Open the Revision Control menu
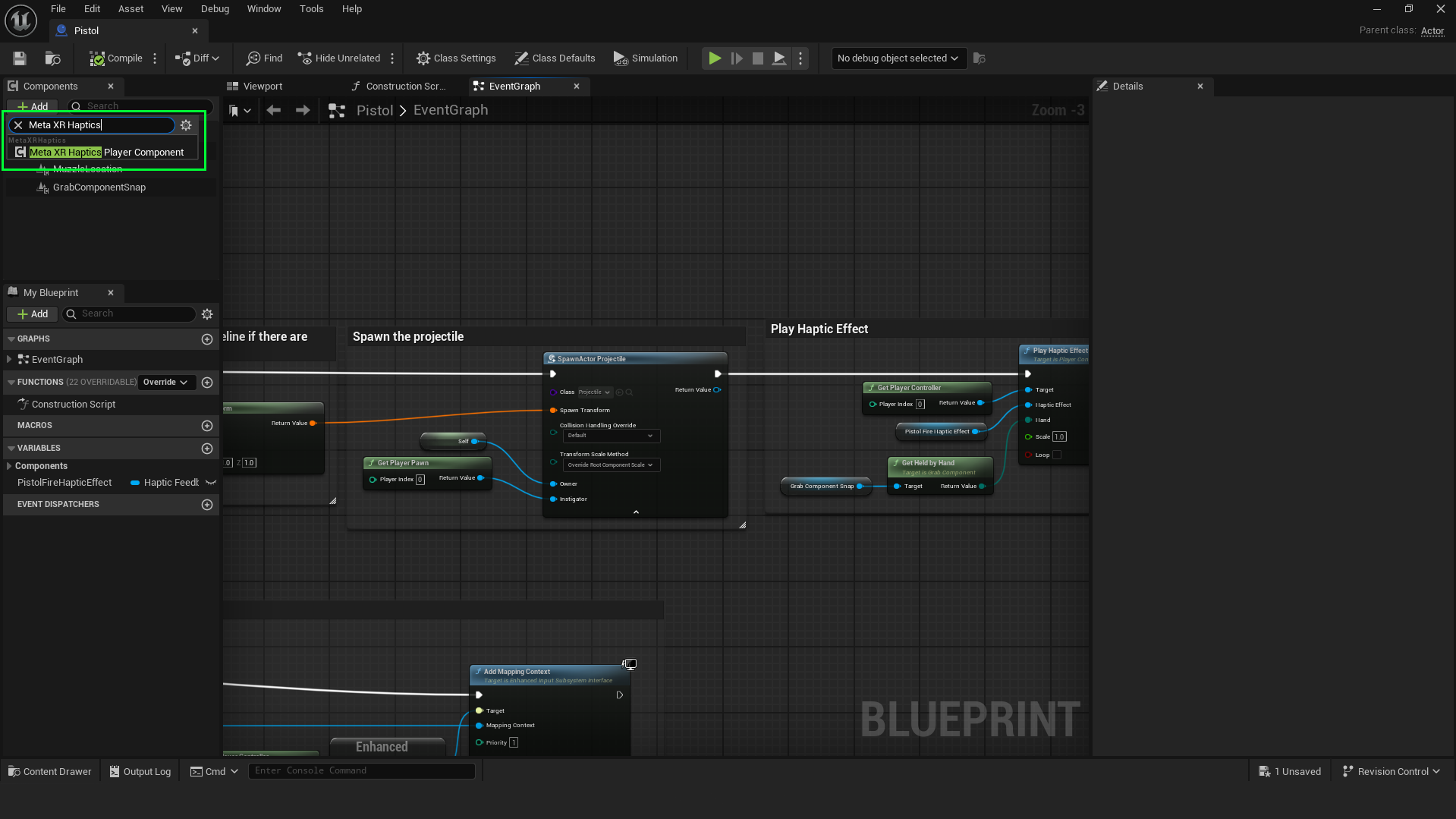The image size is (1456, 819). pyautogui.click(x=1391, y=771)
